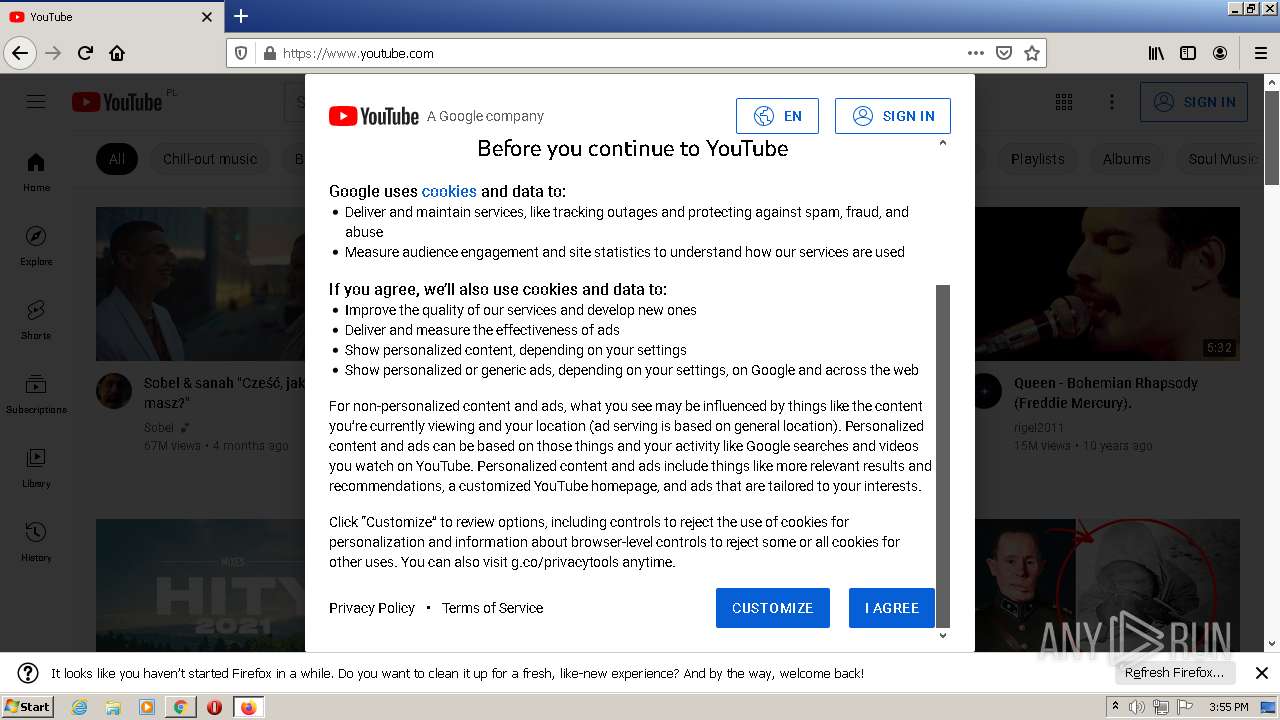Open the Privacy Policy link
This screenshot has height=720, width=1280.
point(372,608)
